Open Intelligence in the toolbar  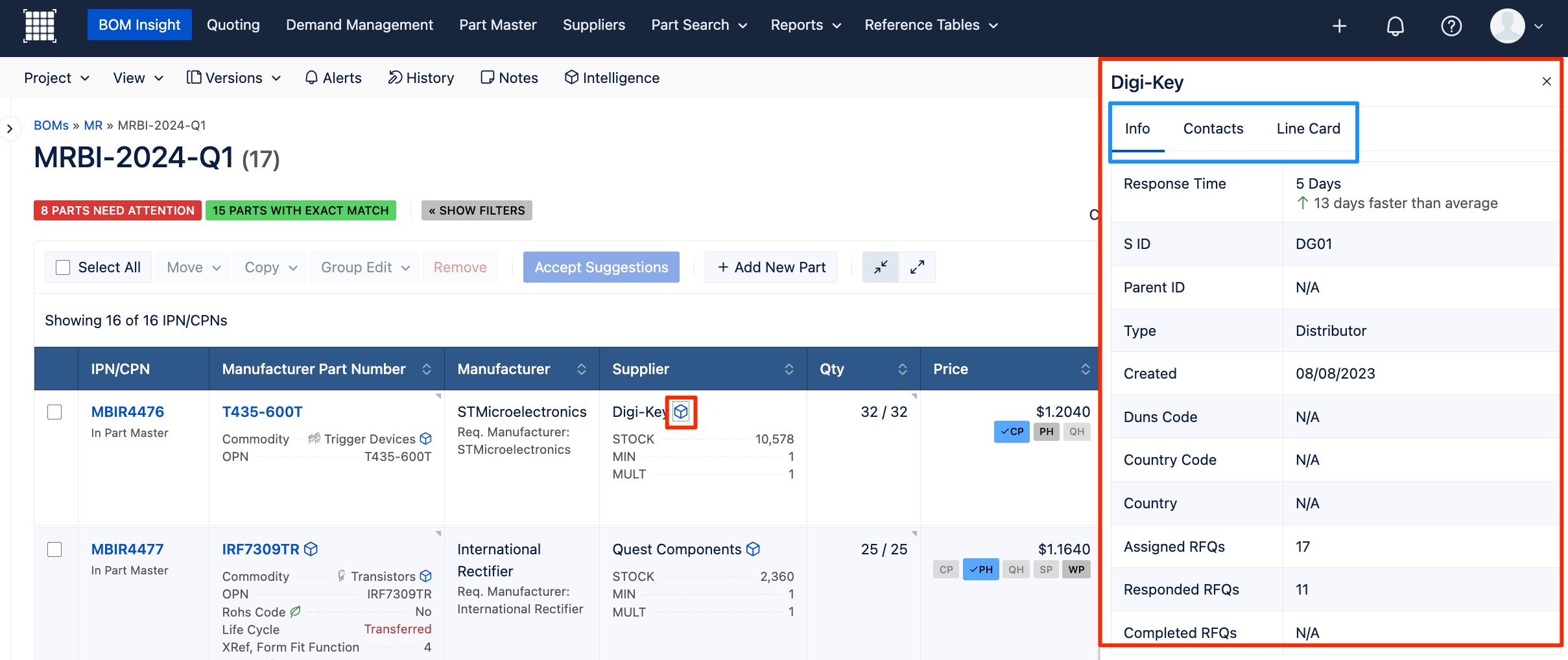coord(612,78)
